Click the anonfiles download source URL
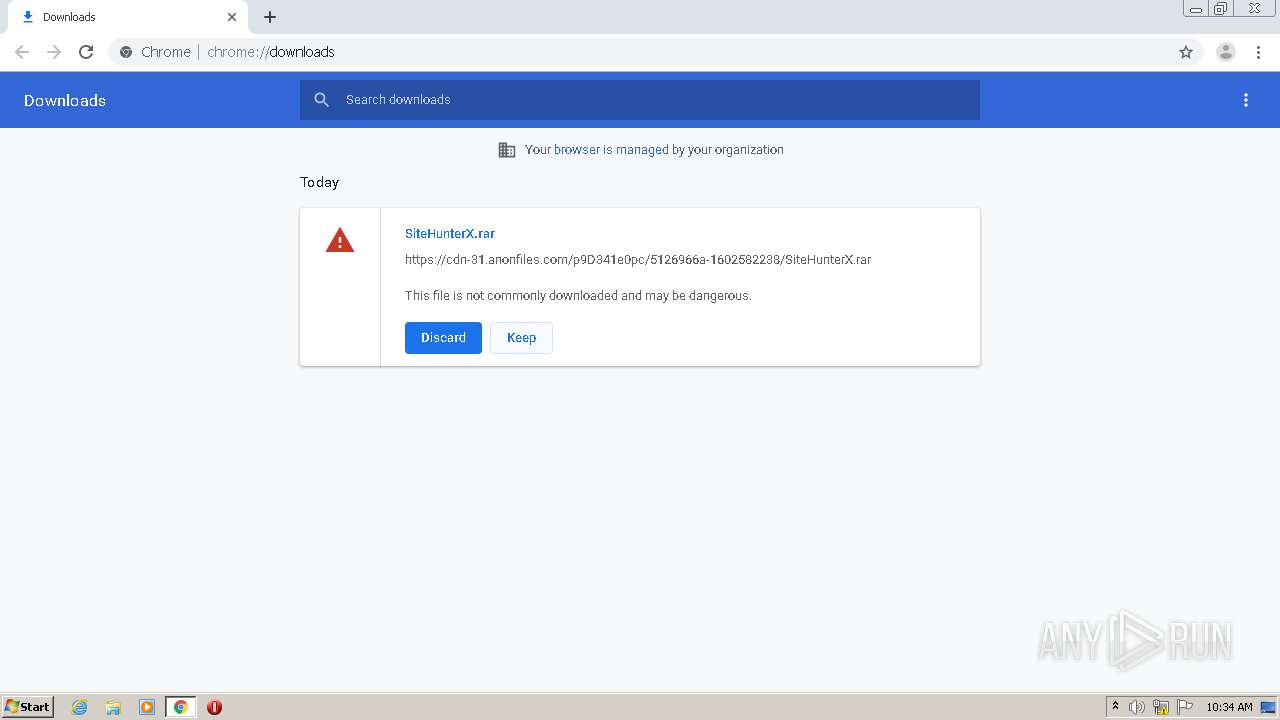1280x720 pixels. coord(638,259)
